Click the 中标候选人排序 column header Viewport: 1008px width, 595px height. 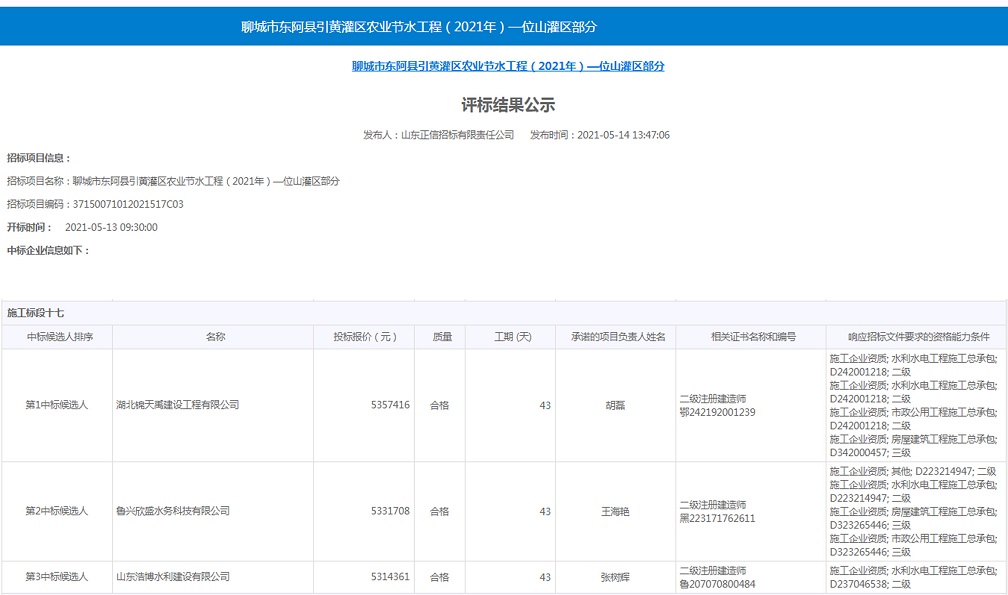tap(57, 337)
